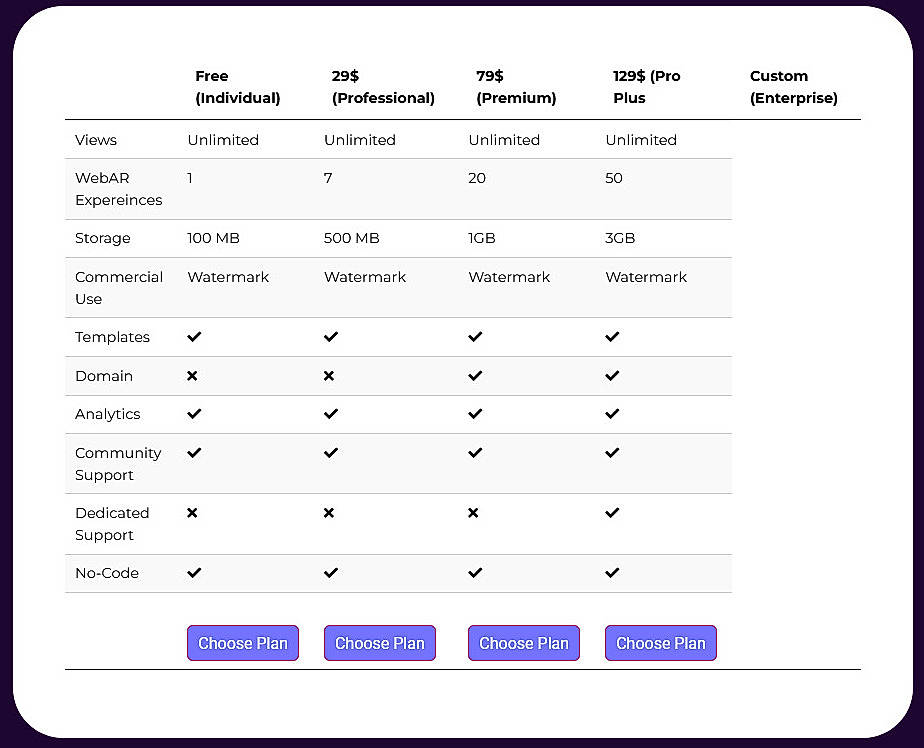Choose Plan for the Free tier

point(242,643)
